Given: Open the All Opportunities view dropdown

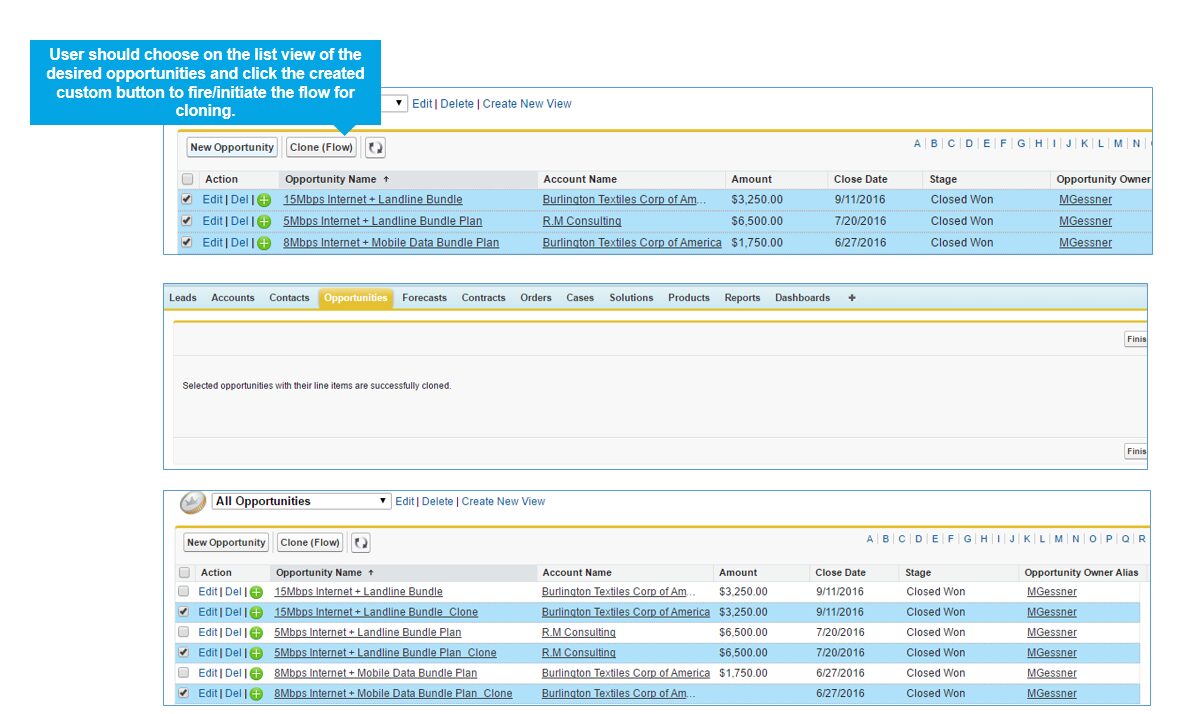Looking at the screenshot, I should 301,502.
